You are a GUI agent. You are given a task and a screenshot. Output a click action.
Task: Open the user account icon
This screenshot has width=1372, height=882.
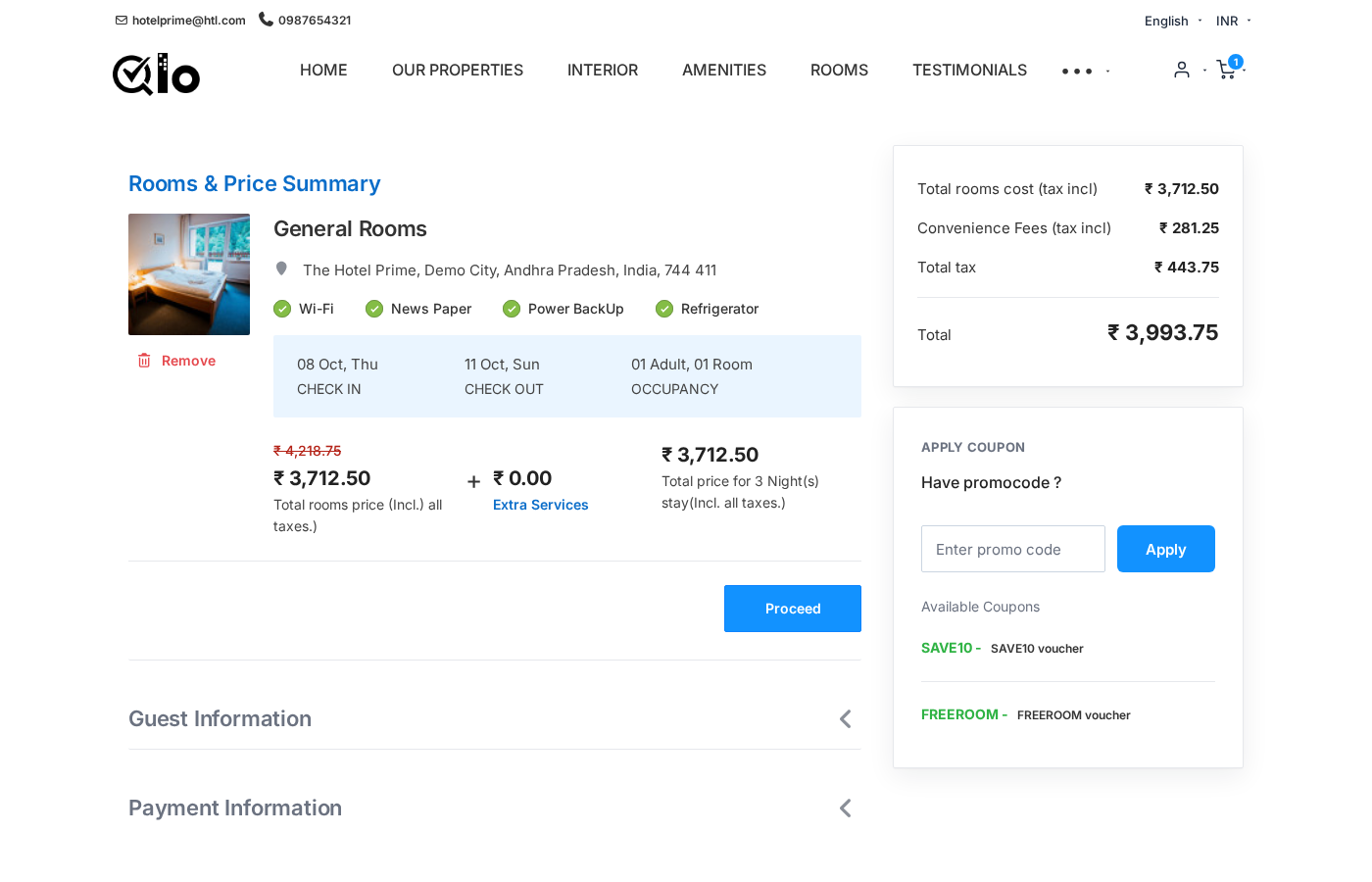click(x=1182, y=70)
